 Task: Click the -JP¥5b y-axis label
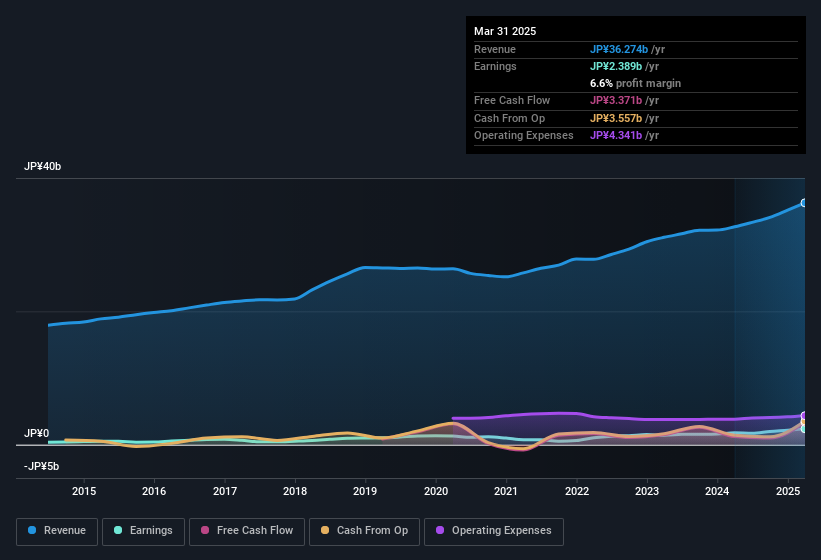click(x=41, y=466)
